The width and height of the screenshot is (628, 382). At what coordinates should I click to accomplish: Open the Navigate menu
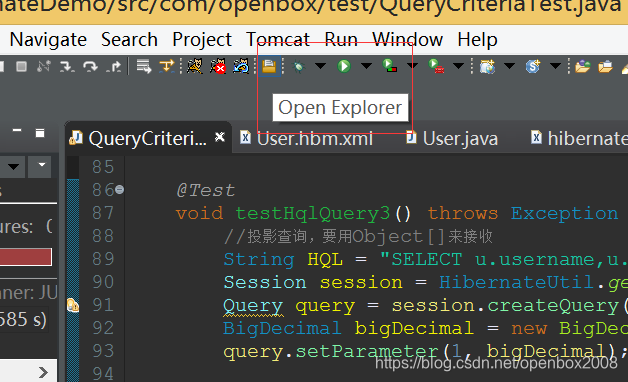48,40
